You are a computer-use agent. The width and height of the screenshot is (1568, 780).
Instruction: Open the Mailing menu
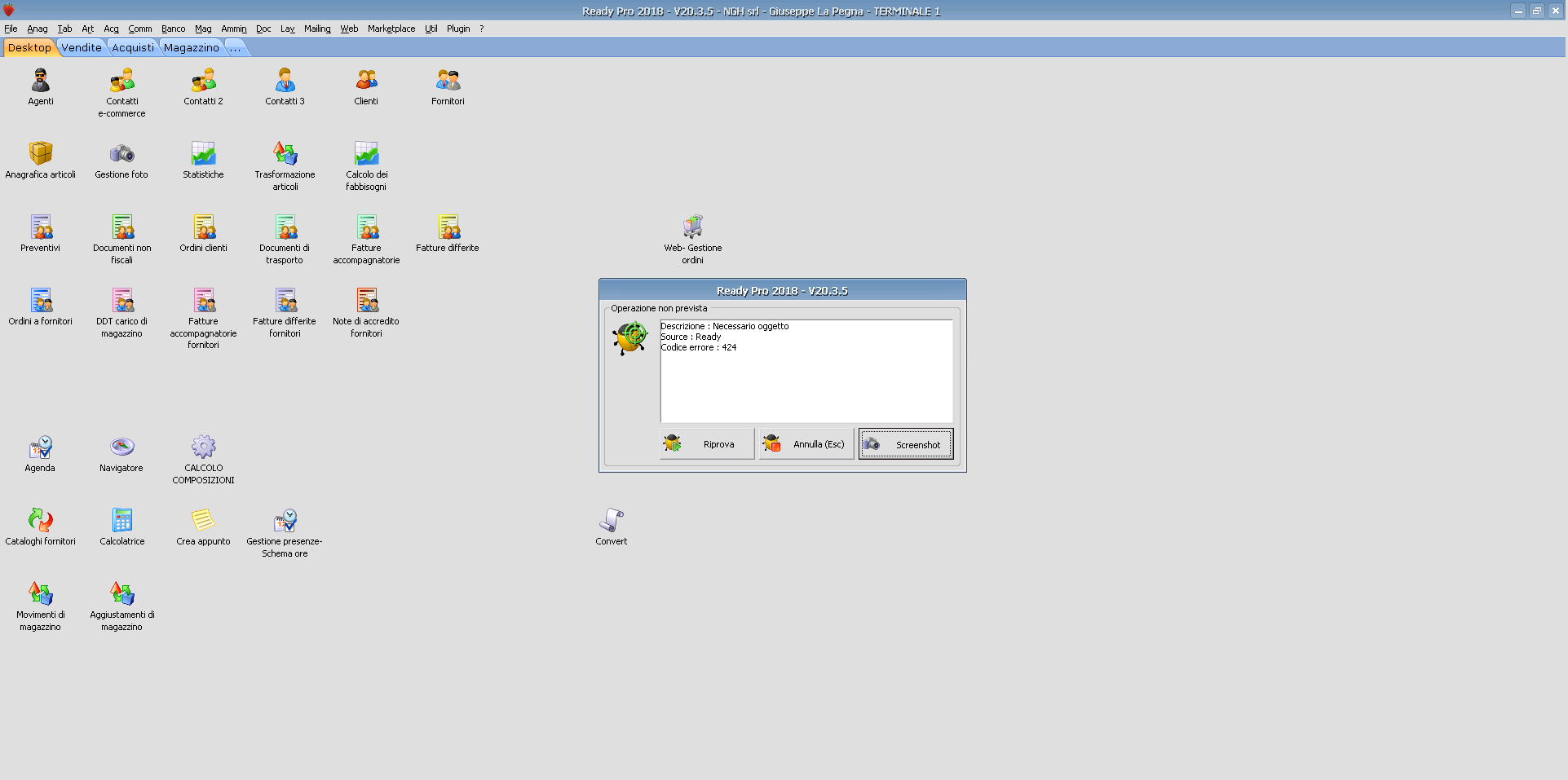[318, 29]
